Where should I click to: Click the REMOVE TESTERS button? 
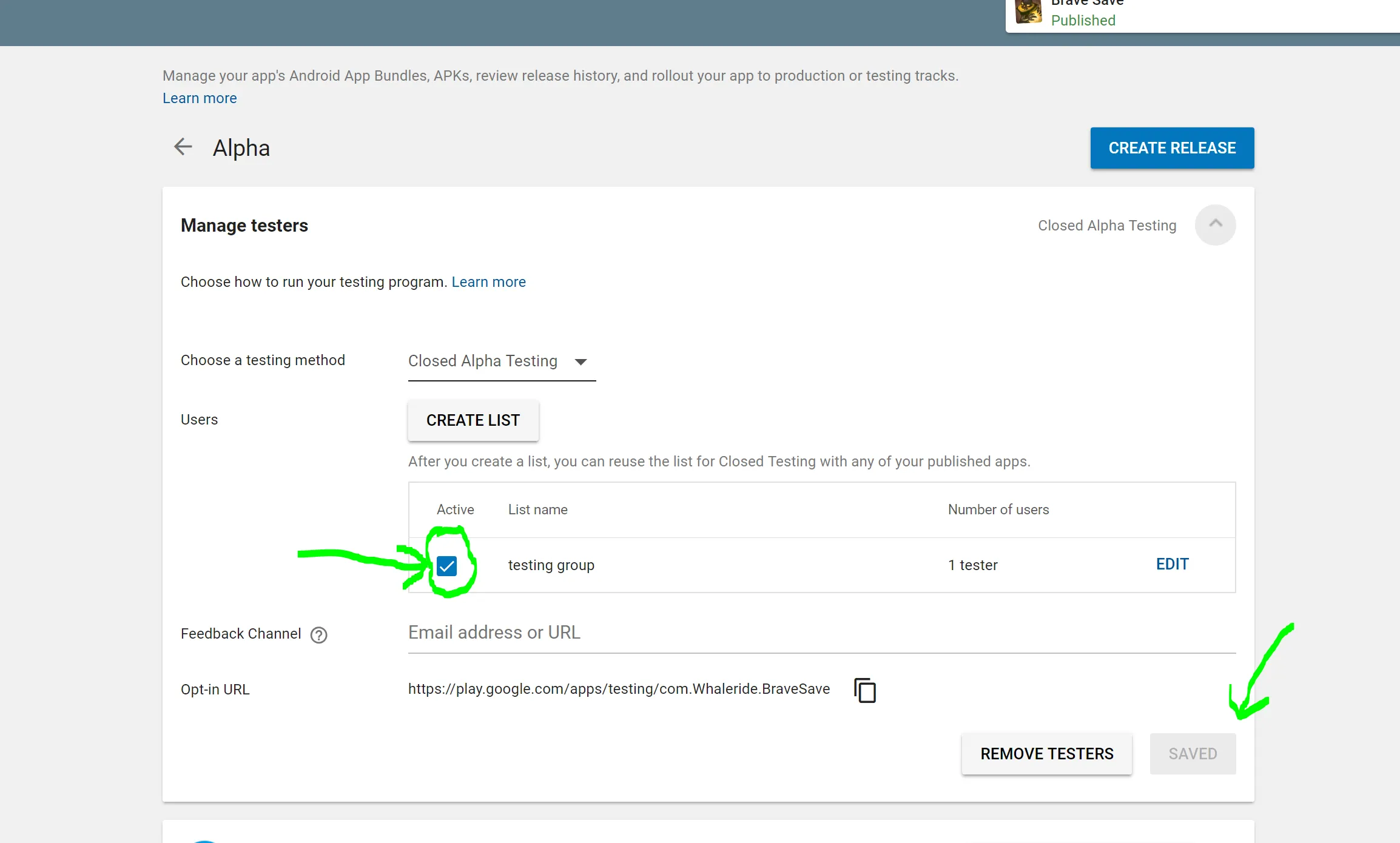click(x=1046, y=754)
